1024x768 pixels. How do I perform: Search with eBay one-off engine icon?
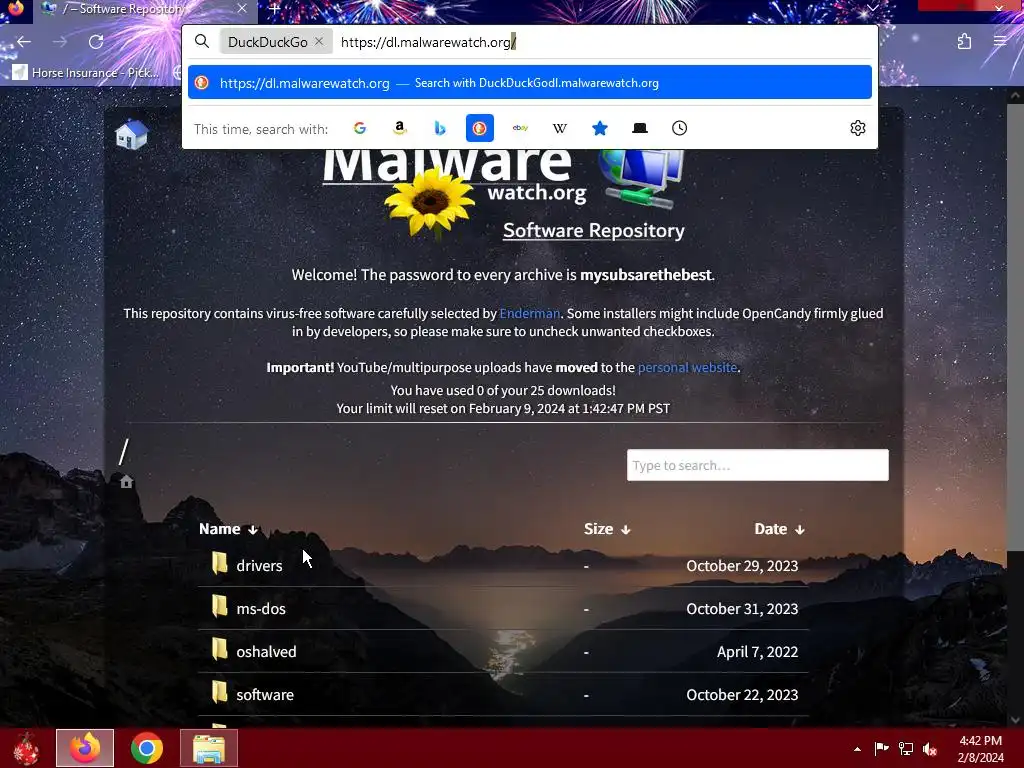point(520,128)
